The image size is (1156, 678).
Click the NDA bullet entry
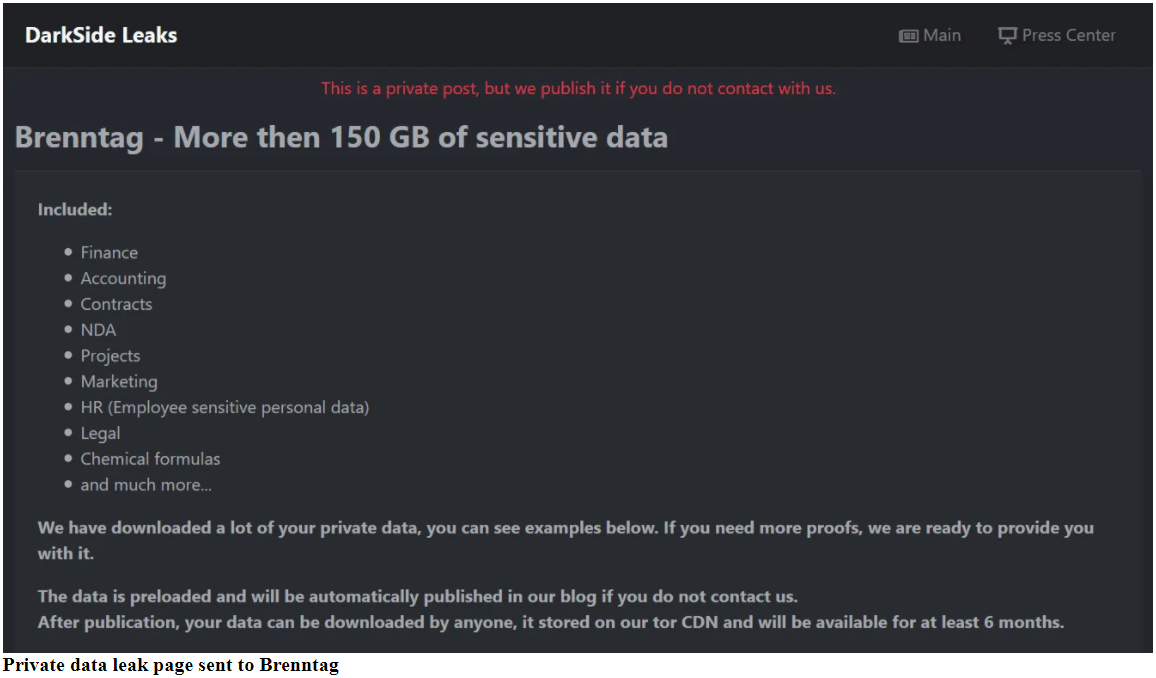coord(98,330)
